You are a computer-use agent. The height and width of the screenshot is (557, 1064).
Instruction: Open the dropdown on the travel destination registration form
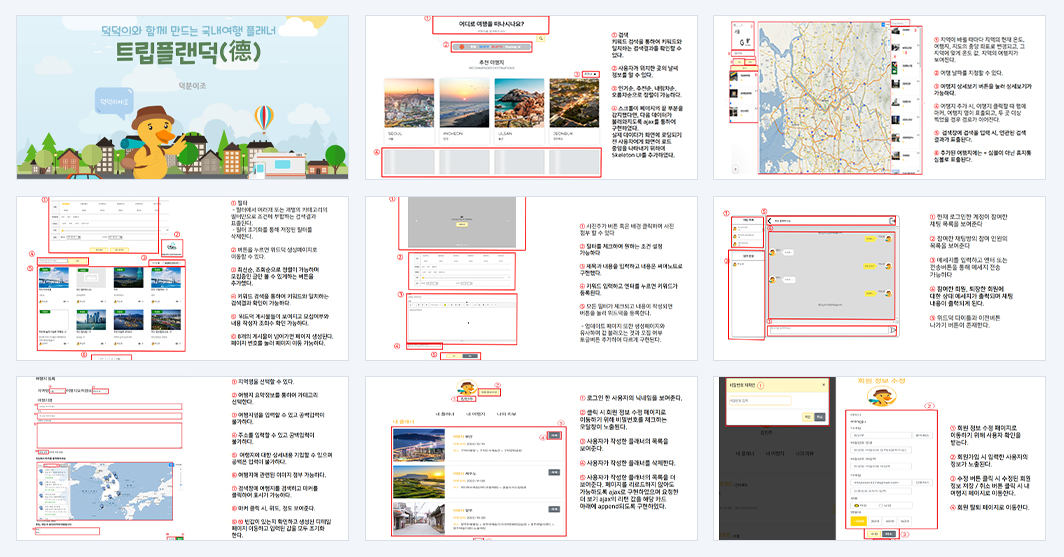pos(100,391)
